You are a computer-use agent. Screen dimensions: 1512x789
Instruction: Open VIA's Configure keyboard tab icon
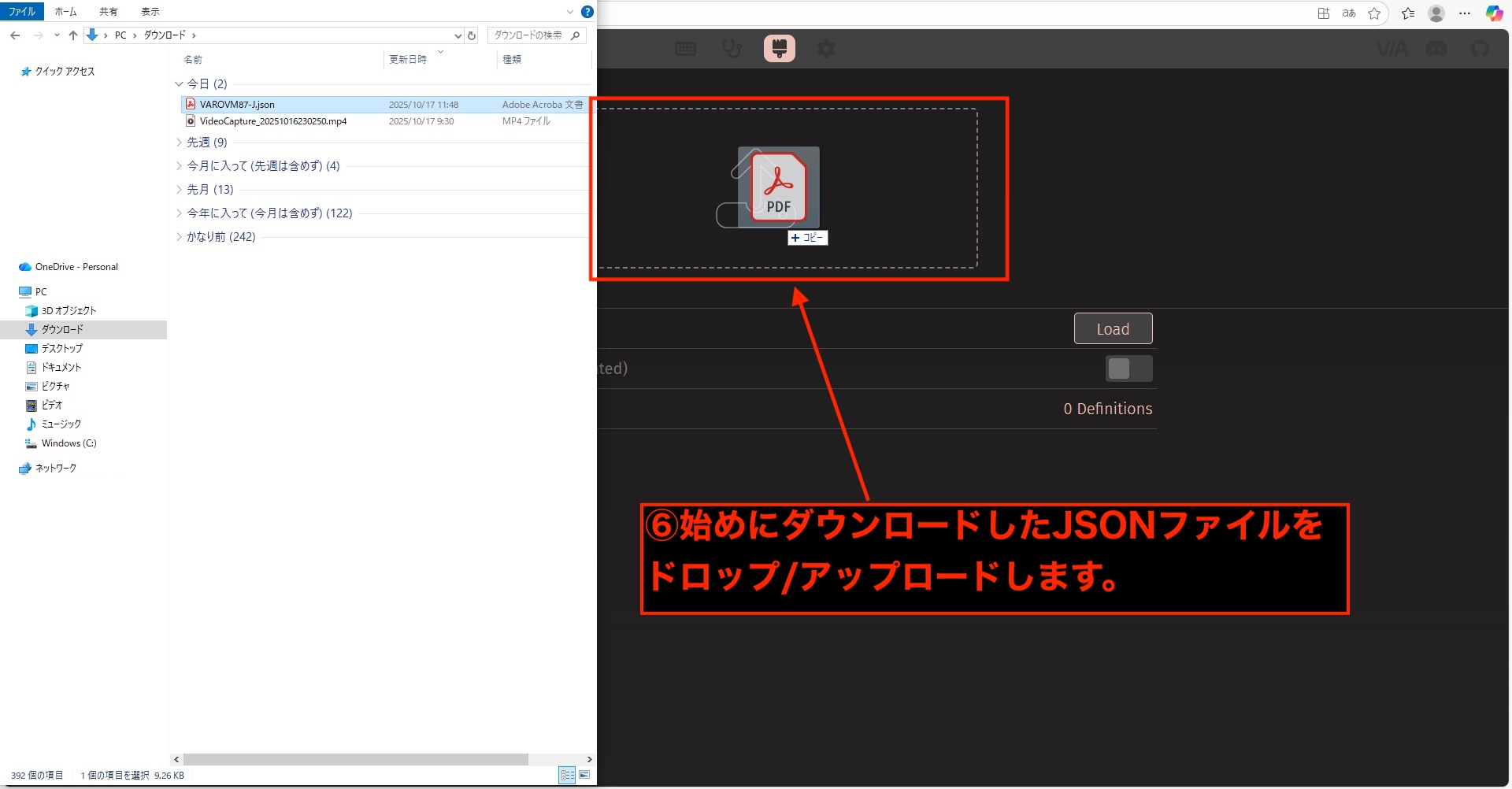click(685, 49)
